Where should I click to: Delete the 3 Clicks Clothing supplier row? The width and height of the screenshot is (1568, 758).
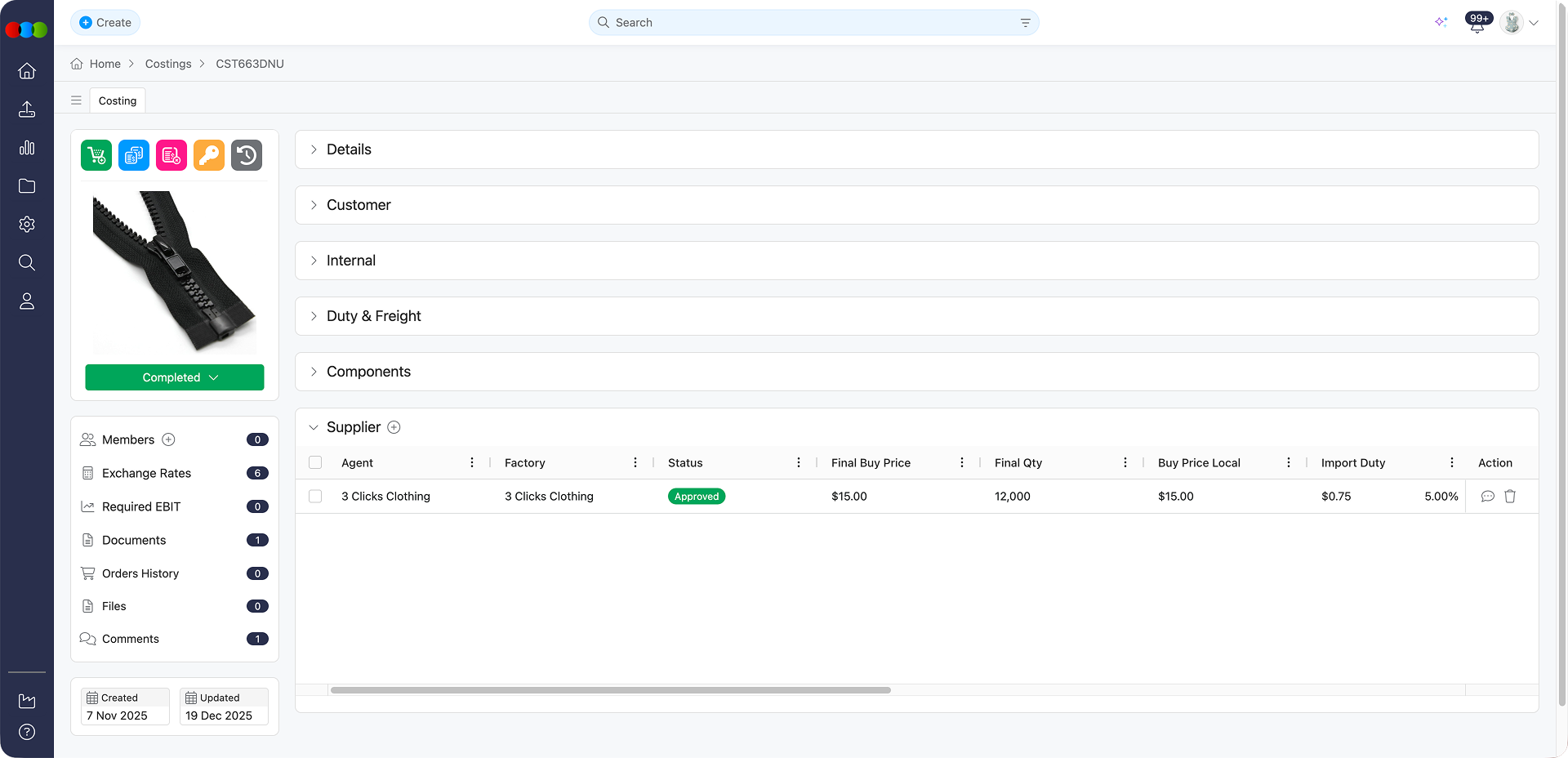tap(1510, 497)
